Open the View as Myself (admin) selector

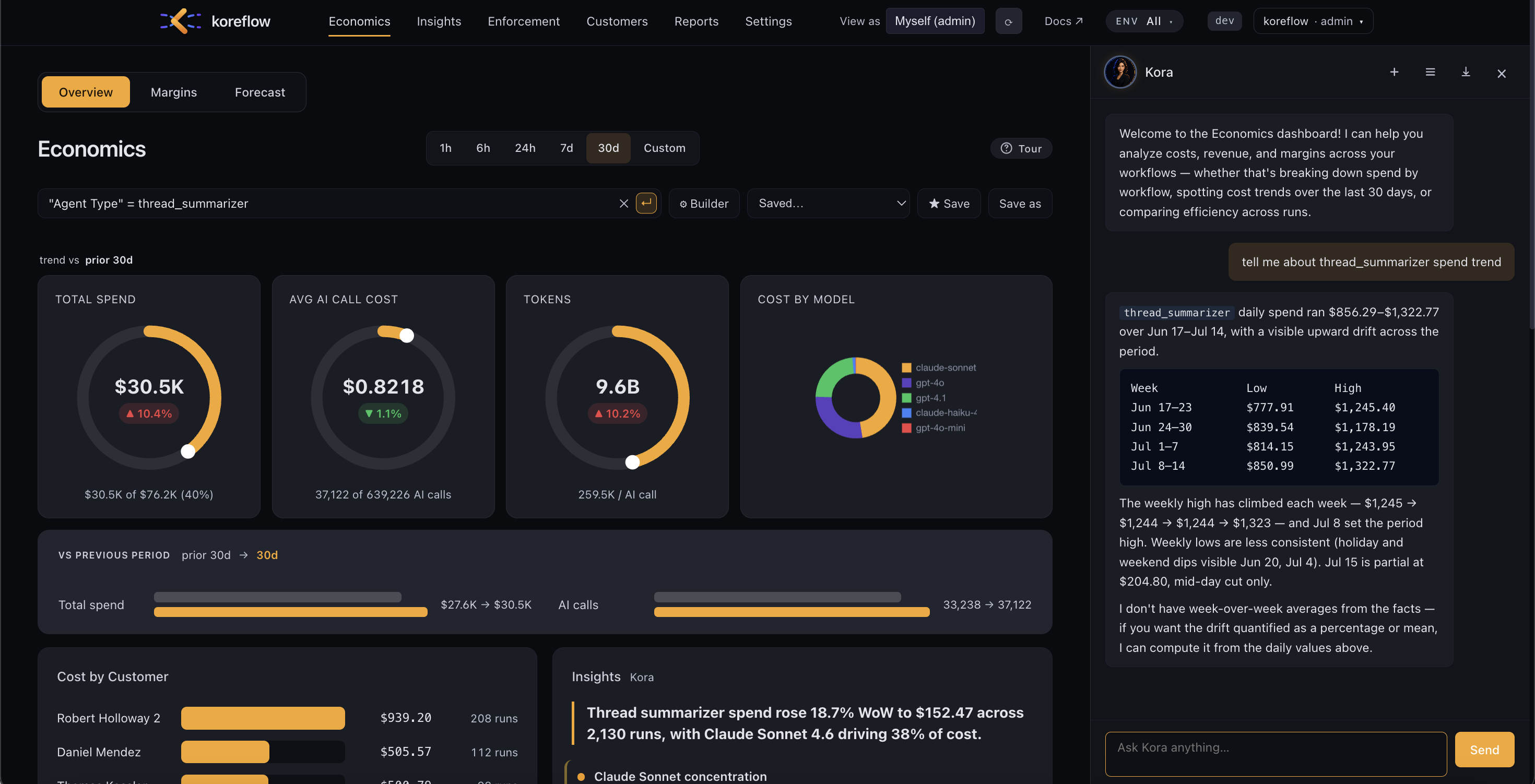coord(935,21)
